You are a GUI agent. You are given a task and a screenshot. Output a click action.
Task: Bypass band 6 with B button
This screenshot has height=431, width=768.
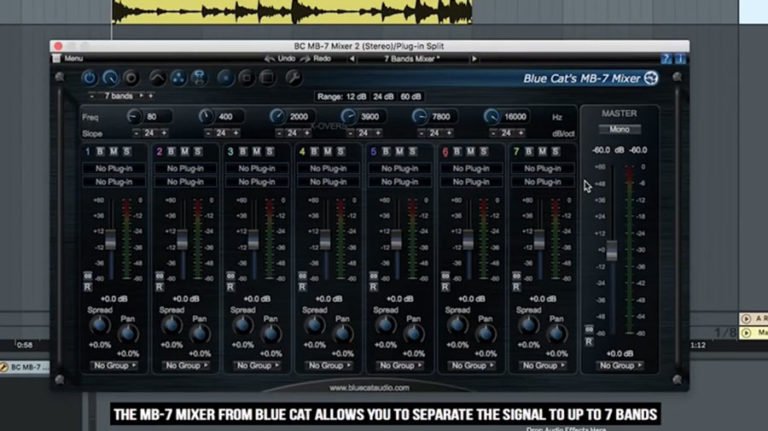pyautogui.click(x=459, y=152)
